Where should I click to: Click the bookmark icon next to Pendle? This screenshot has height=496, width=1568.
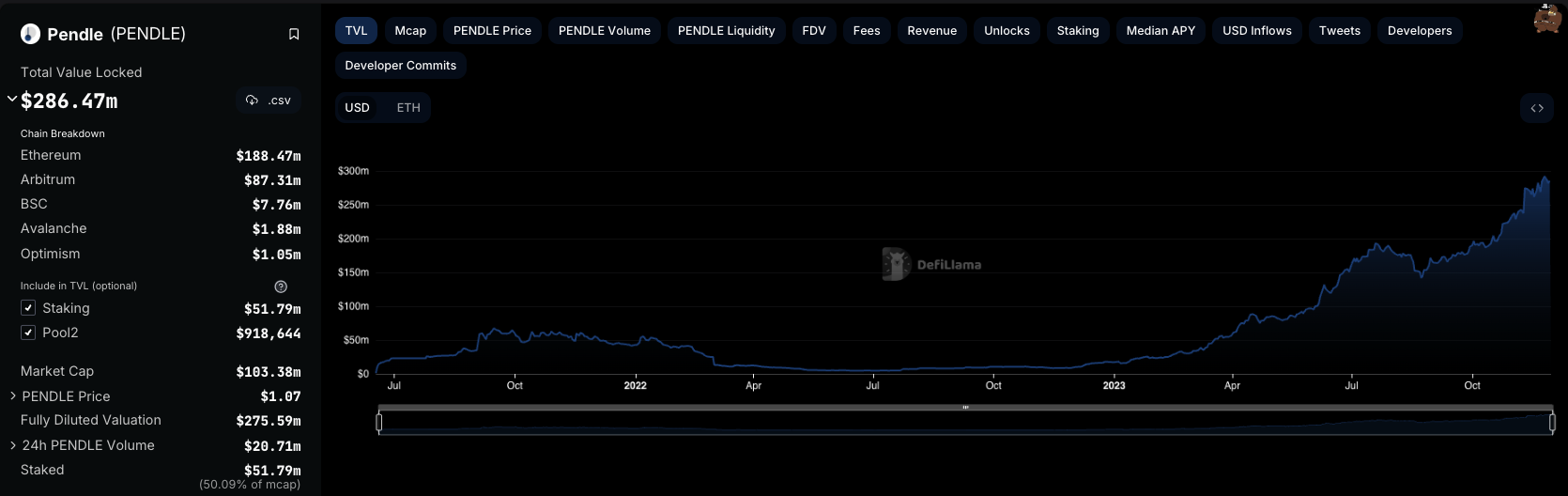pos(294,34)
